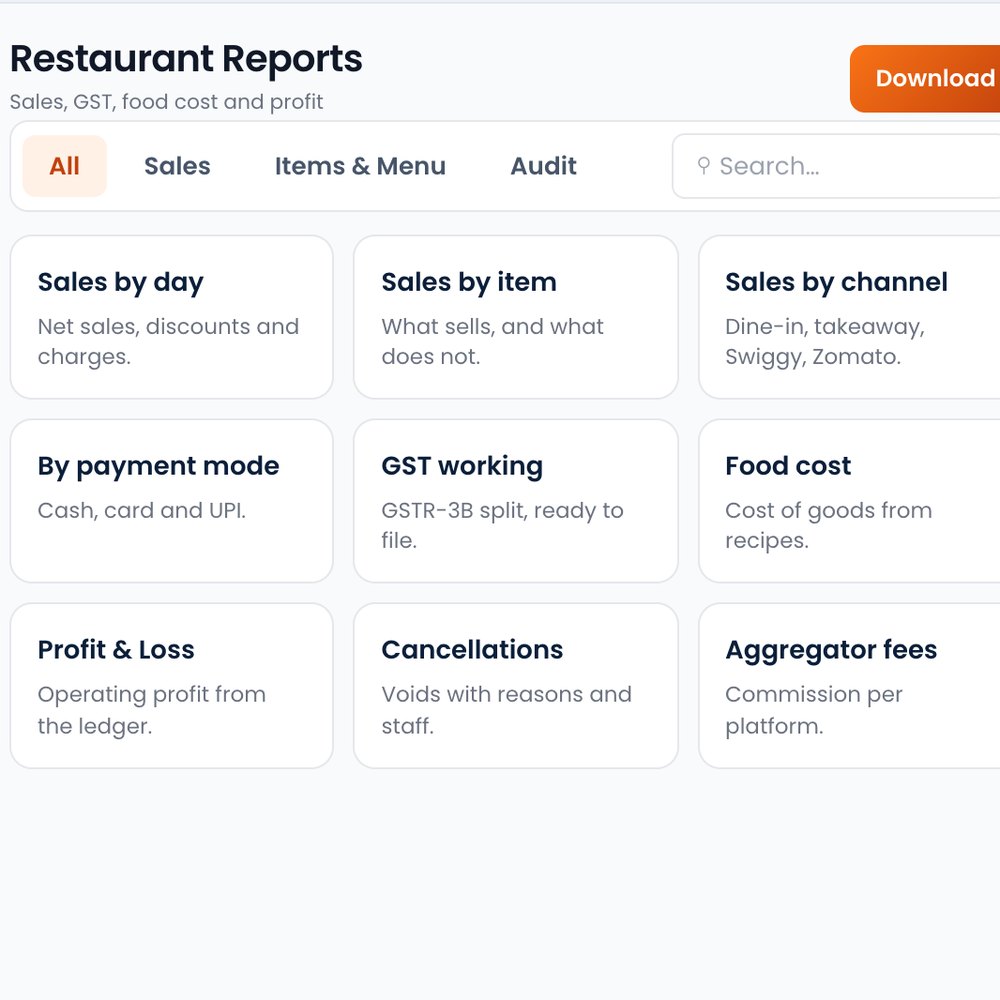
Task: Click 'Cost of goods from recipes.' text
Action: pos(828,525)
